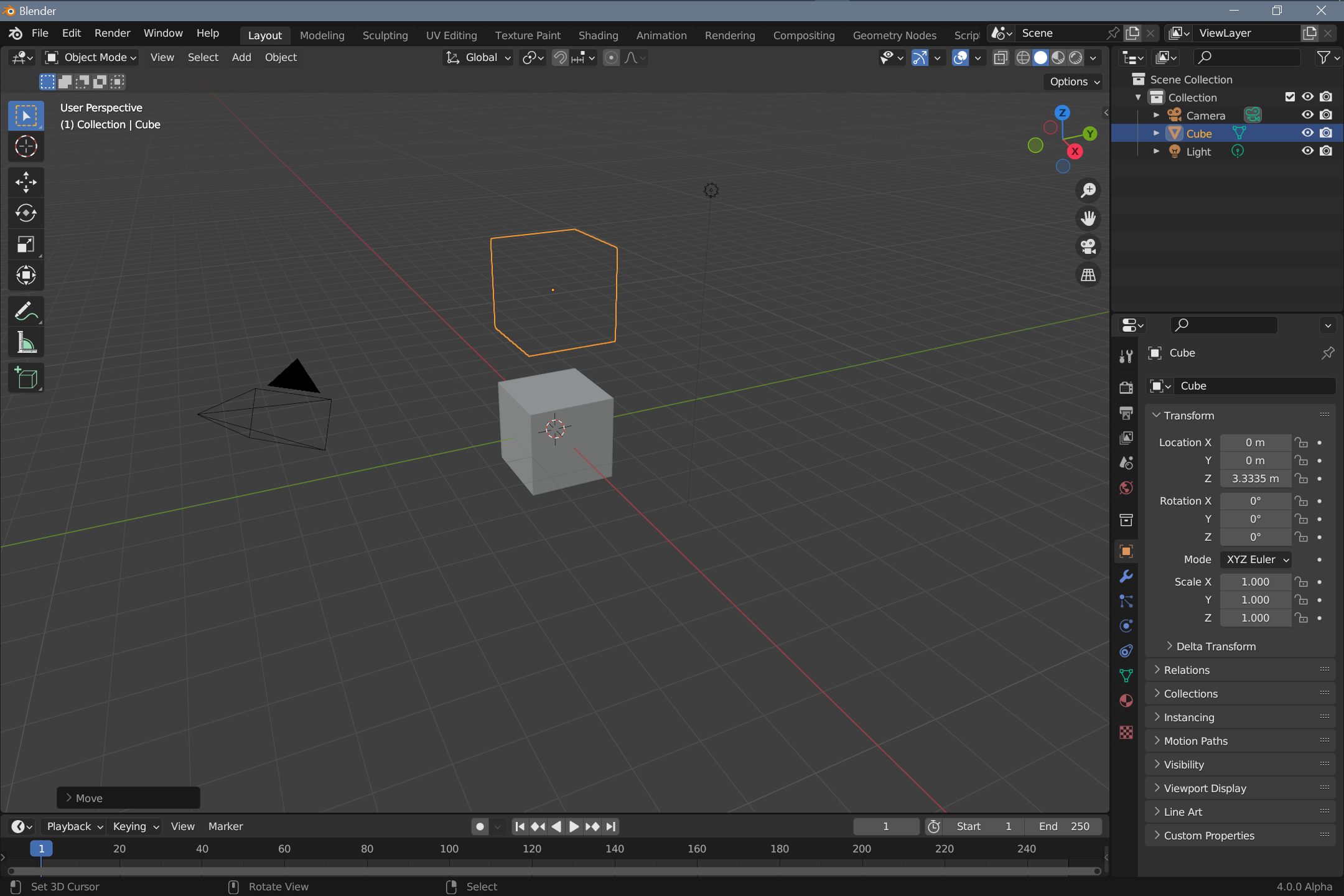Choose the Select Box tool
This screenshot has height=896, width=1344.
click(26, 116)
